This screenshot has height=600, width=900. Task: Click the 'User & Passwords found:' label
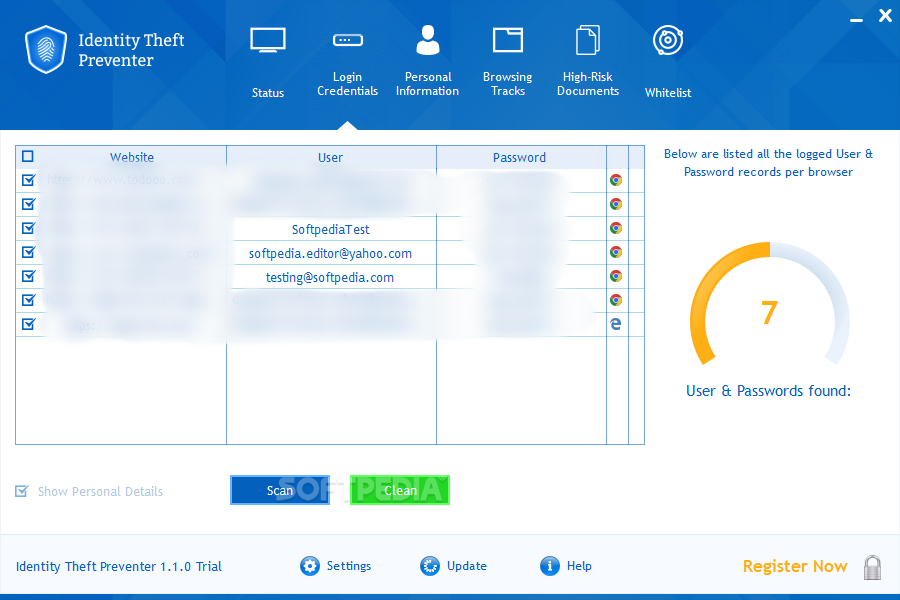tap(769, 391)
